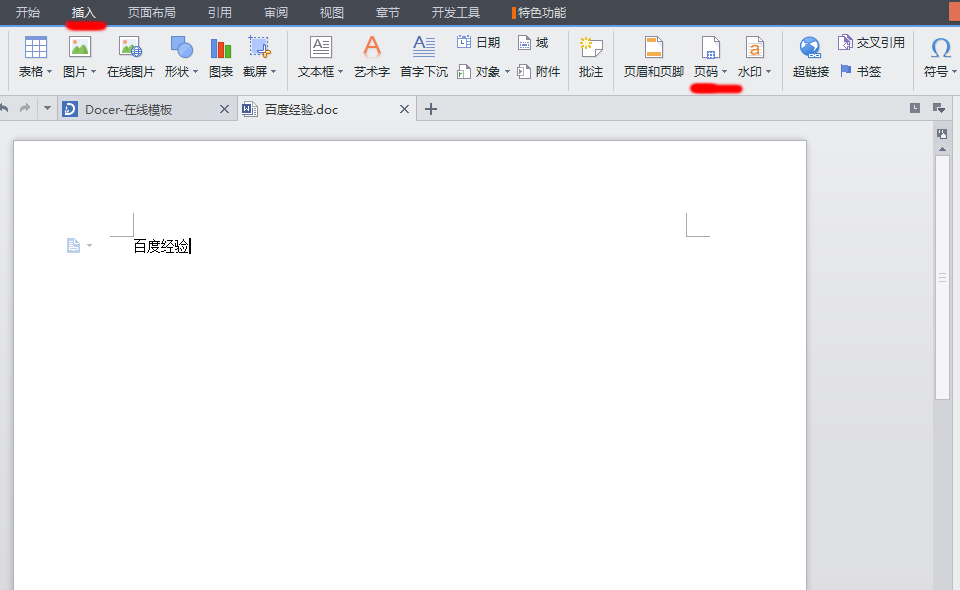
Task: Open the 特色功能 ribbon tab
Action: (x=539, y=12)
